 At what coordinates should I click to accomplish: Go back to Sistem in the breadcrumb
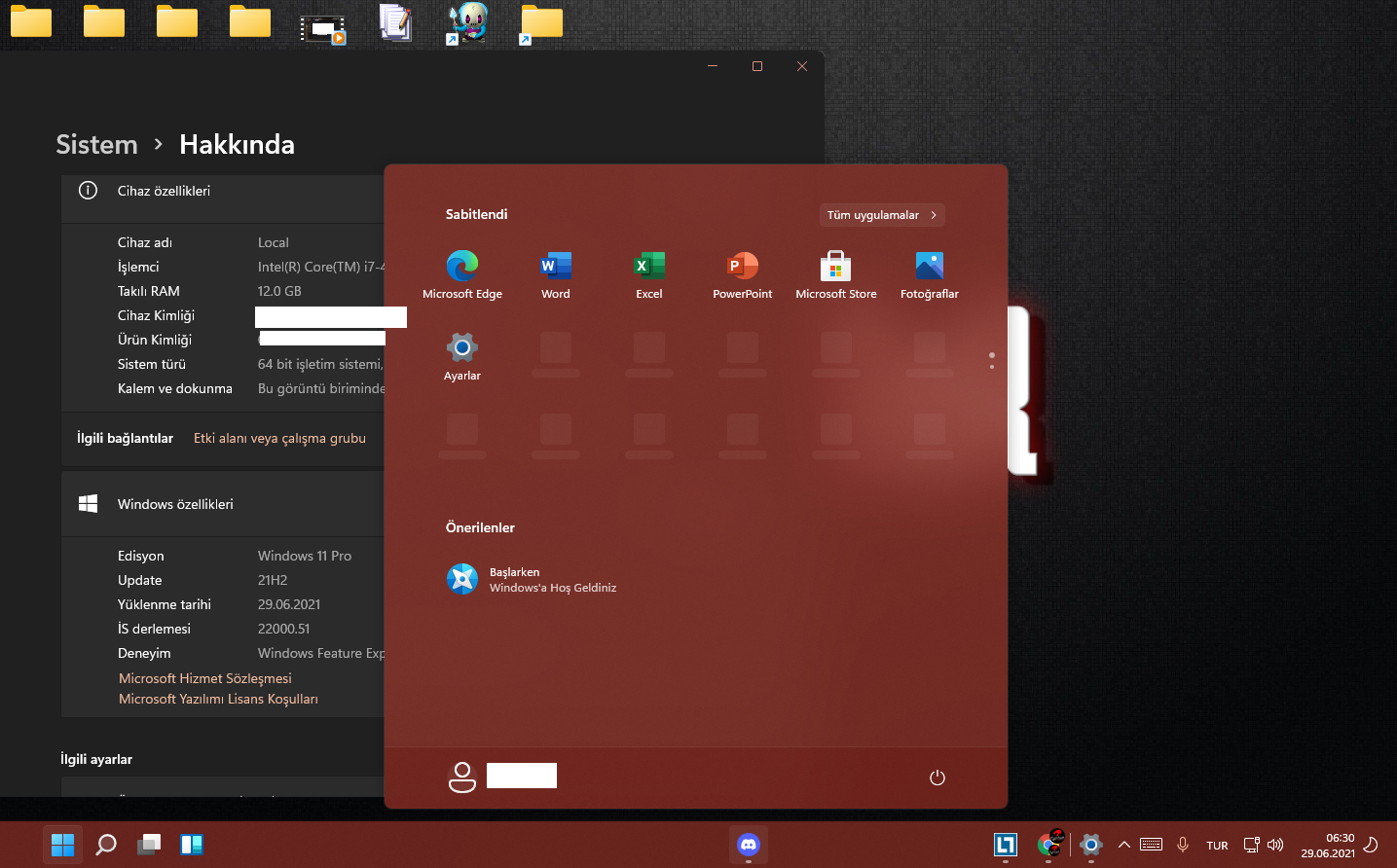(96, 144)
